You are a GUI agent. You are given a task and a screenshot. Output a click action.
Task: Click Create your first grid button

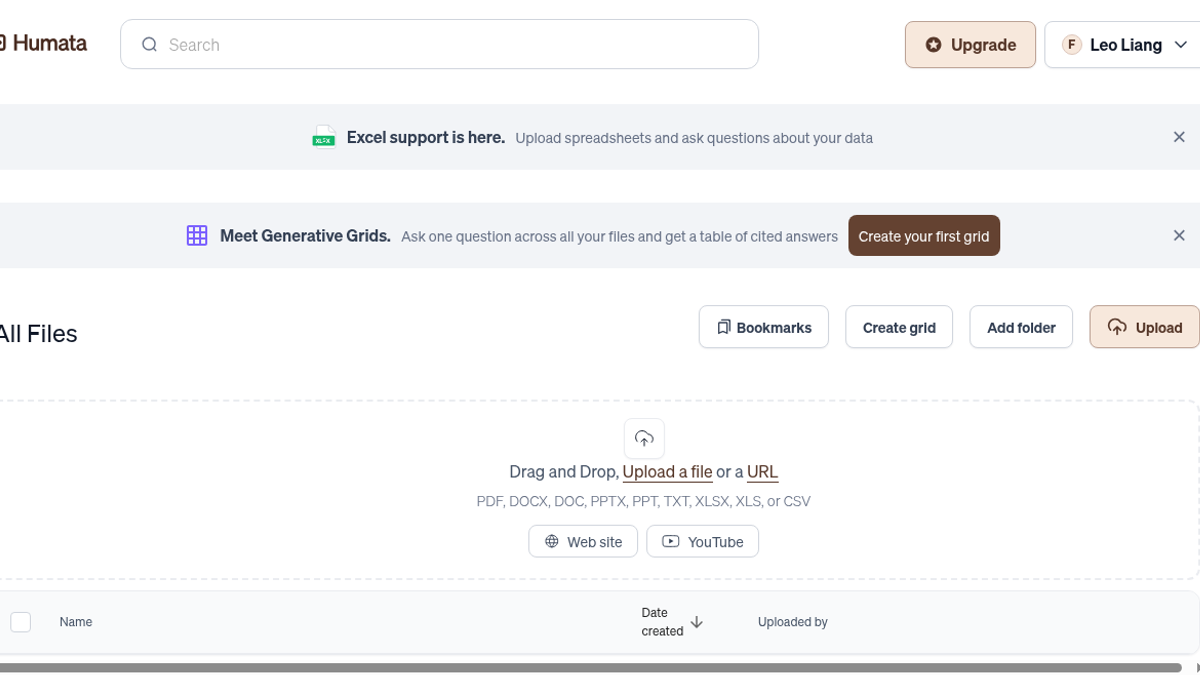(924, 236)
